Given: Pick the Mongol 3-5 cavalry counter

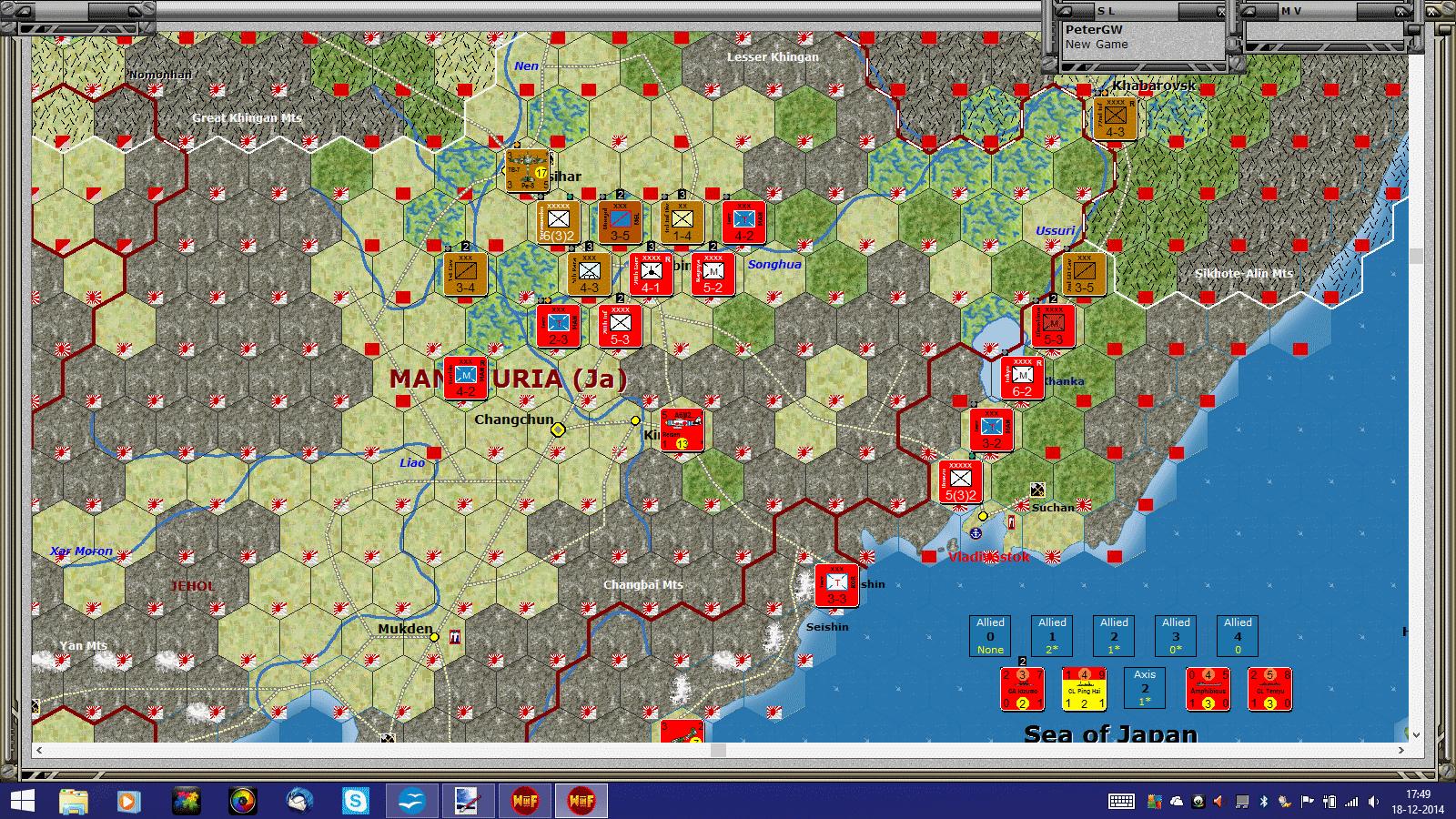Looking at the screenshot, I should [x=620, y=223].
